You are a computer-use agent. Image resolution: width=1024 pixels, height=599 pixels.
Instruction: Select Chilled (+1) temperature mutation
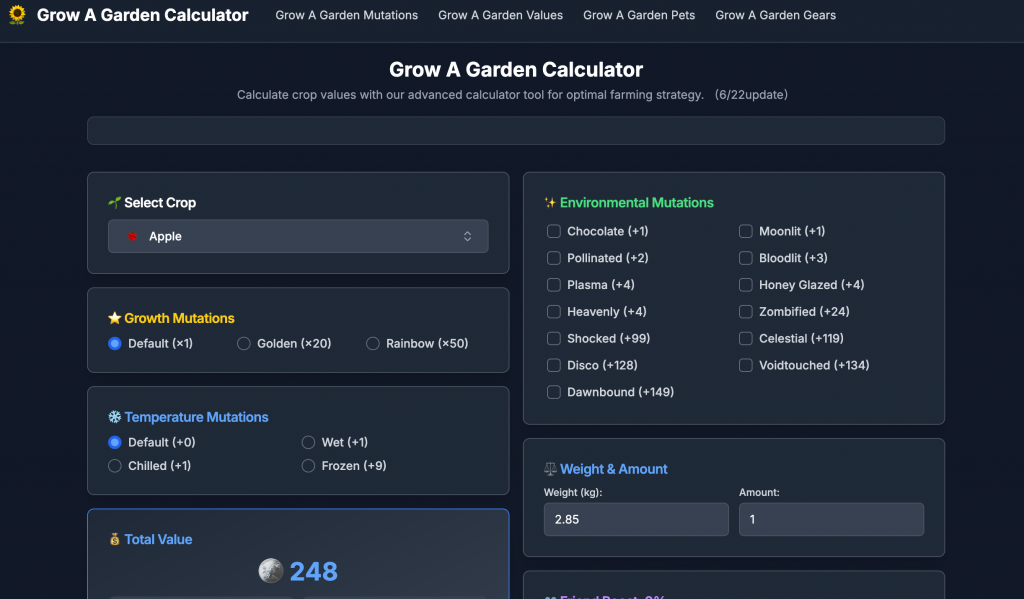click(x=115, y=466)
